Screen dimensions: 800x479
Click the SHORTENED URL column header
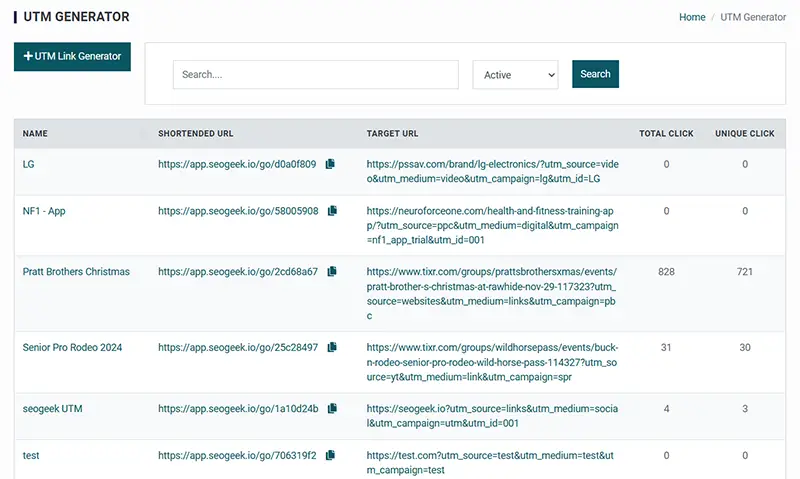195,134
